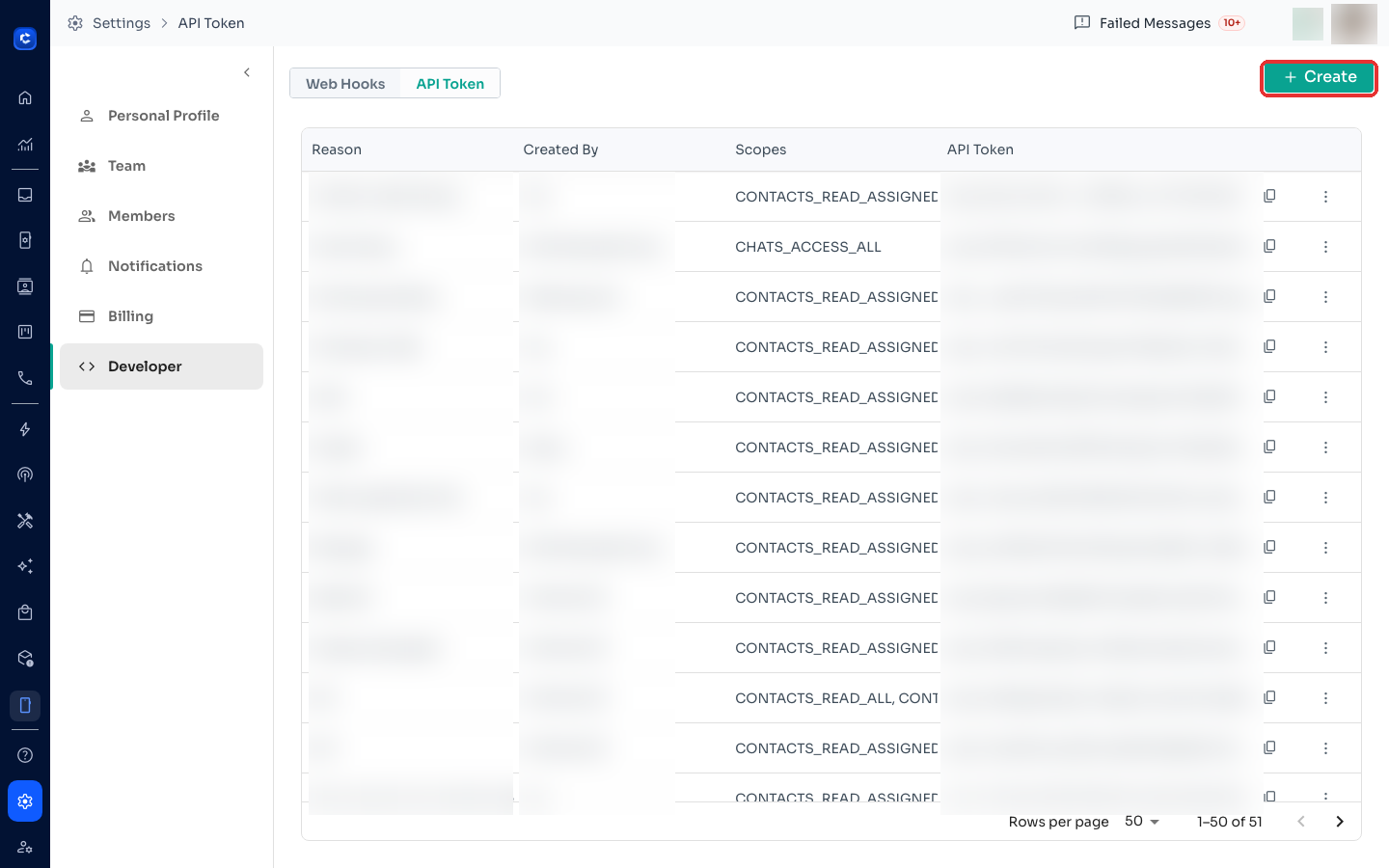Open the broadcast signal icon in sidebar
Screen dimensions: 1389x868
tap(25, 475)
